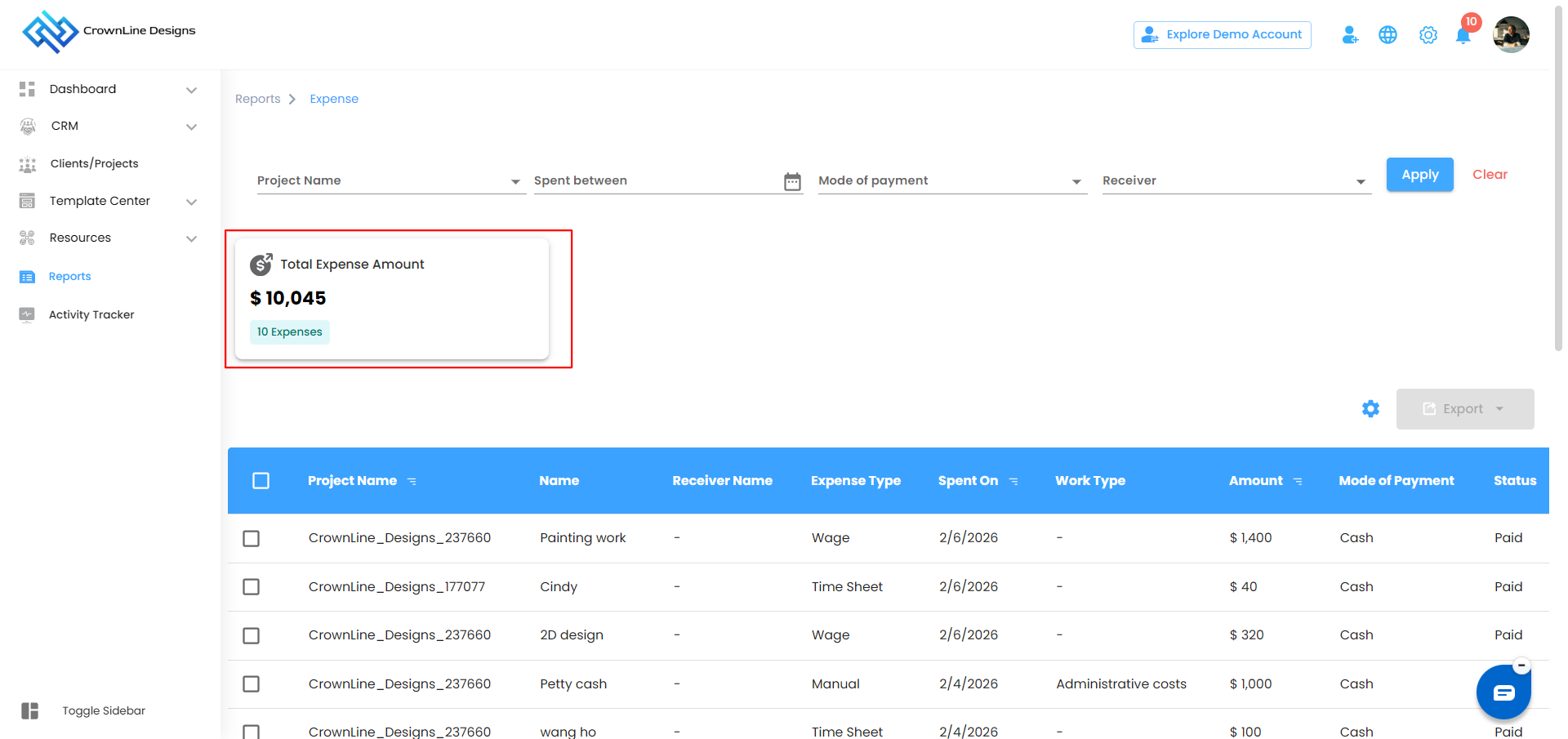Click the Administrative costs cell
Image resolution: width=1568 pixels, height=739 pixels.
click(x=1121, y=684)
